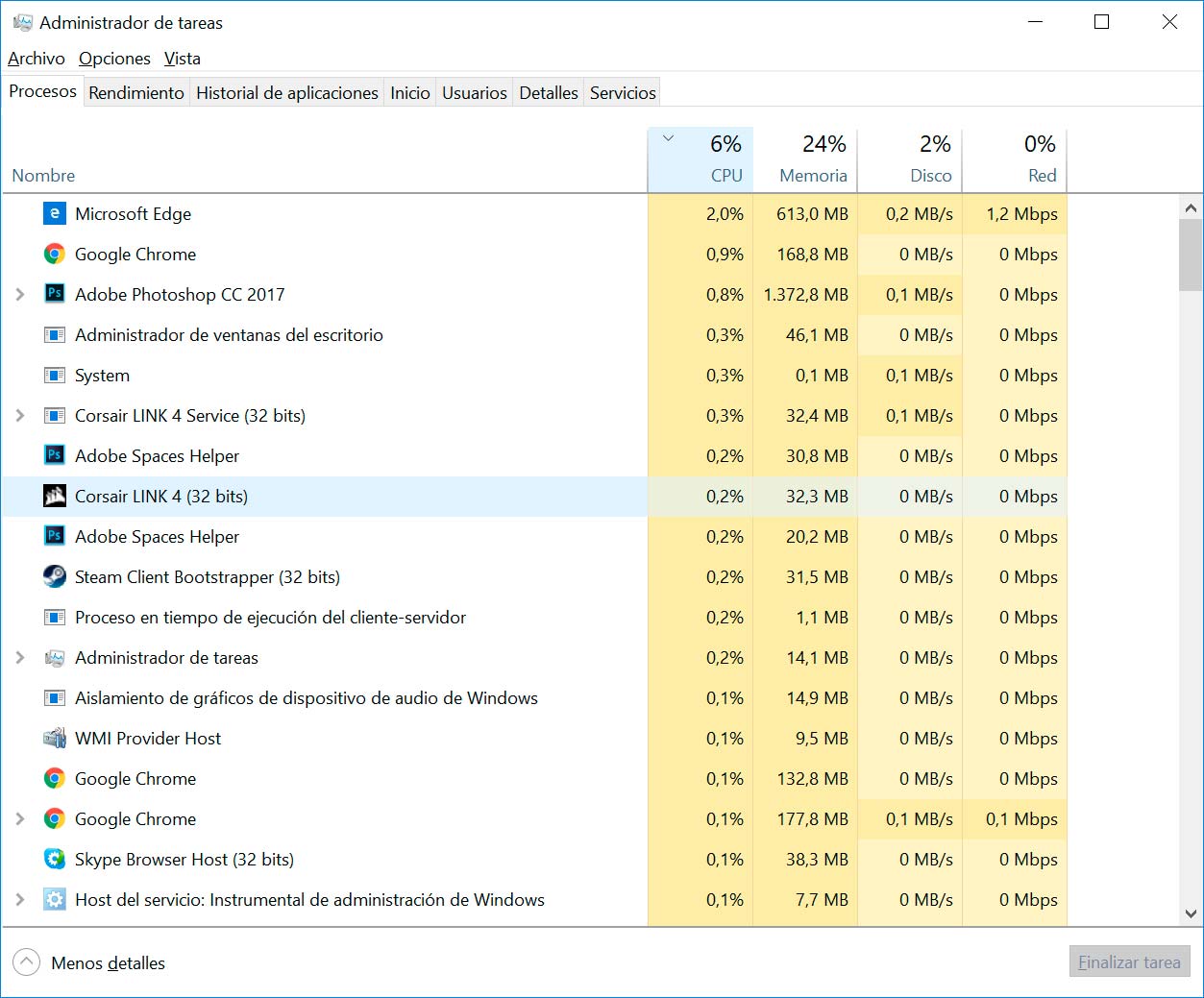Viewport: 1204px width, 998px height.
Task: Click the Corsair LINK 4 (32 bits) sail icon
Action: coord(55,496)
